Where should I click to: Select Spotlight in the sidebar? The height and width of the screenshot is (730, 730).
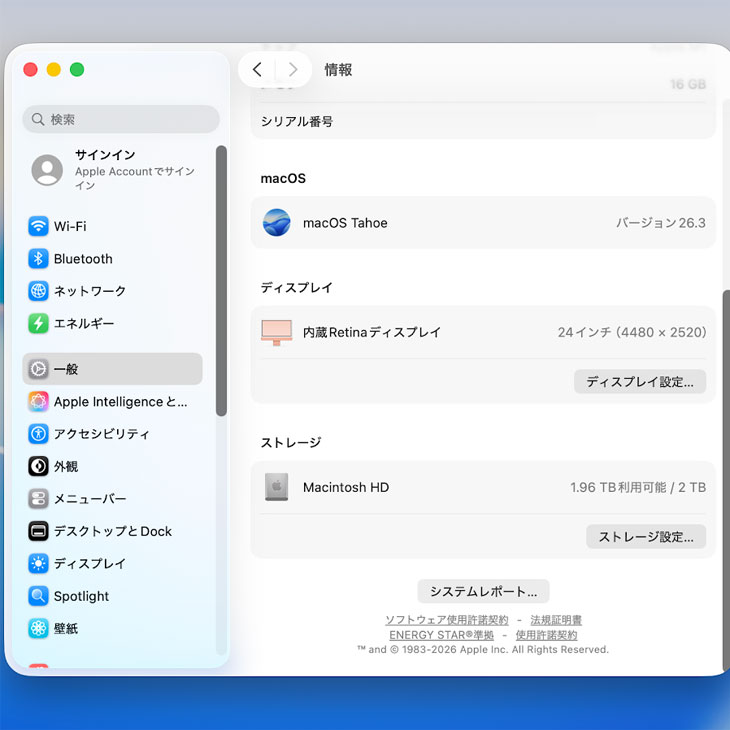tap(81, 596)
